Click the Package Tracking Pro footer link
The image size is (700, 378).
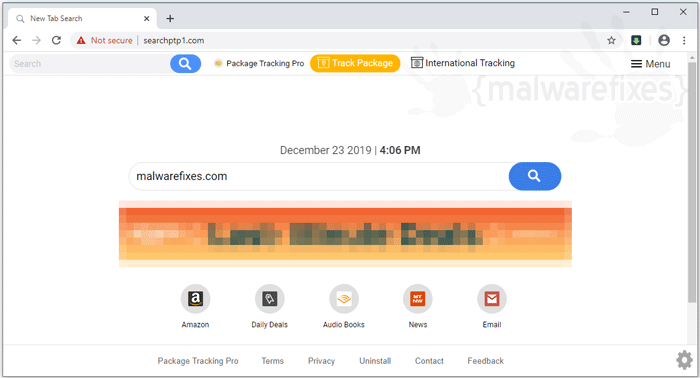point(198,361)
